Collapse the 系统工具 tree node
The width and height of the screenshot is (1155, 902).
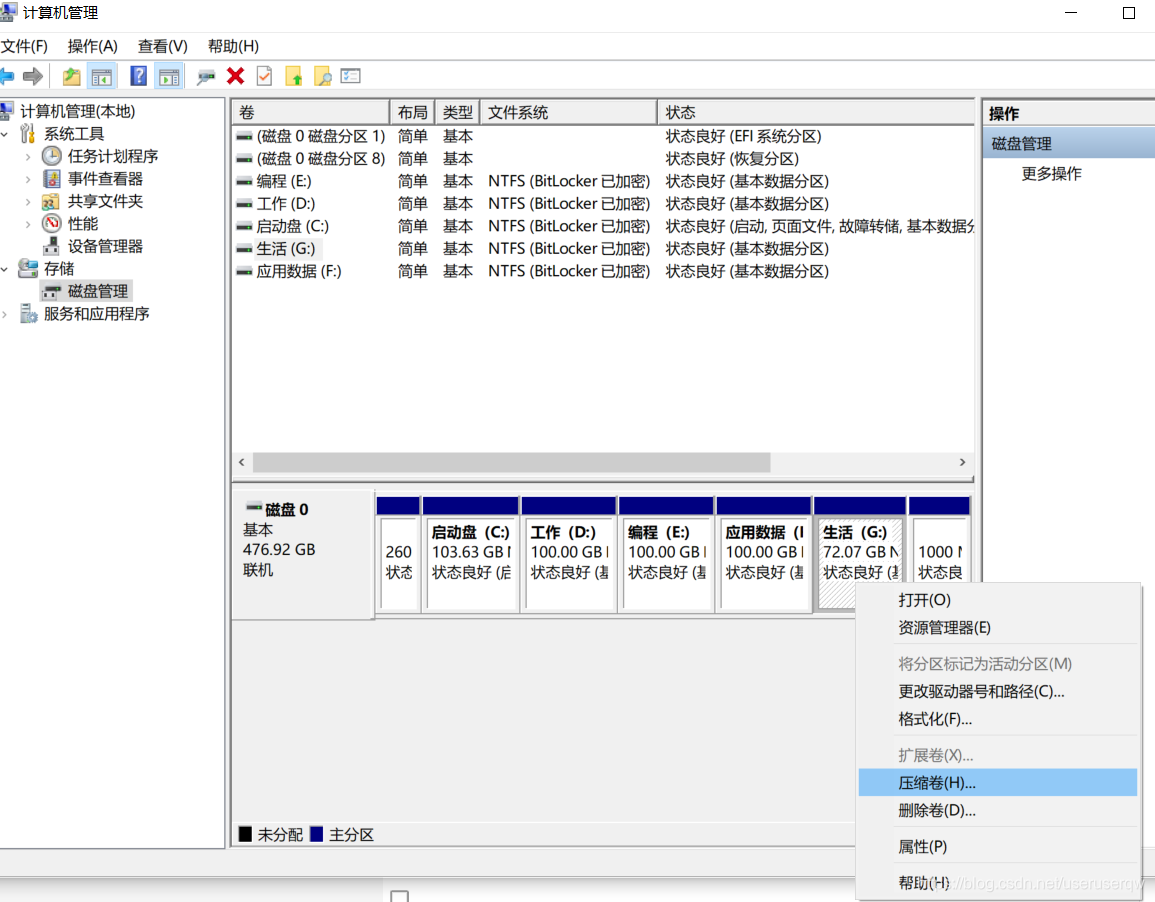click(5, 134)
